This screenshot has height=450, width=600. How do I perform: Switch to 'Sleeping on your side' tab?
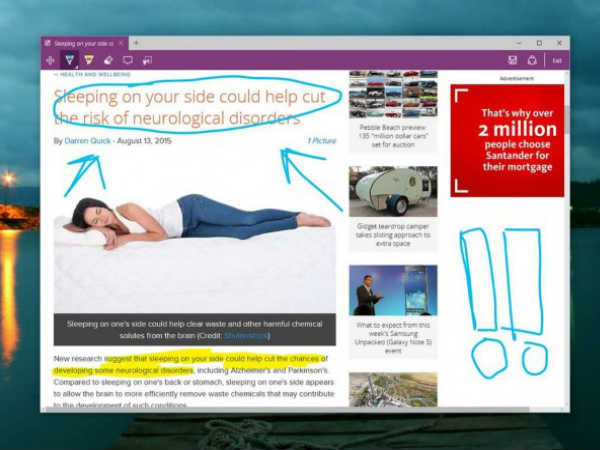click(x=80, y=43)
